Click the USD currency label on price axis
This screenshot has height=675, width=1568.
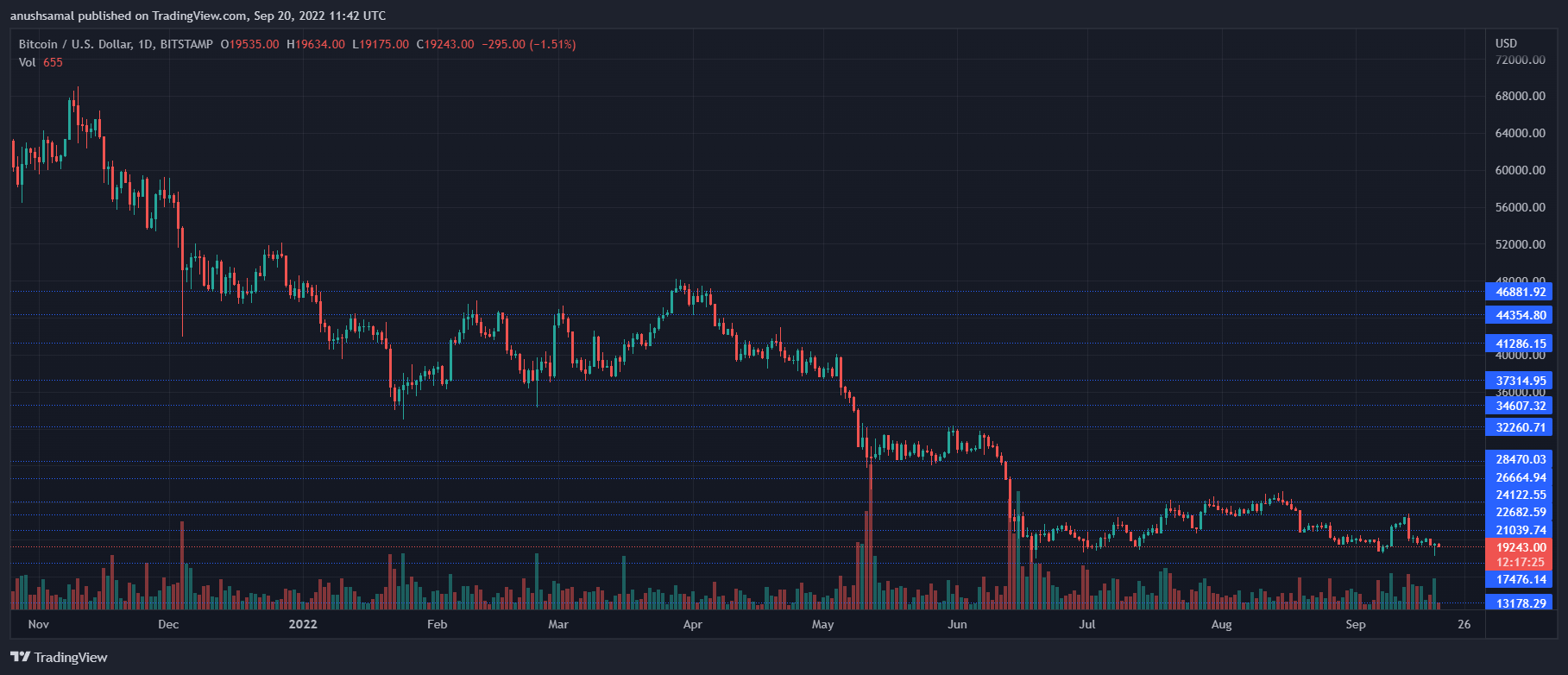(1506, 43)
